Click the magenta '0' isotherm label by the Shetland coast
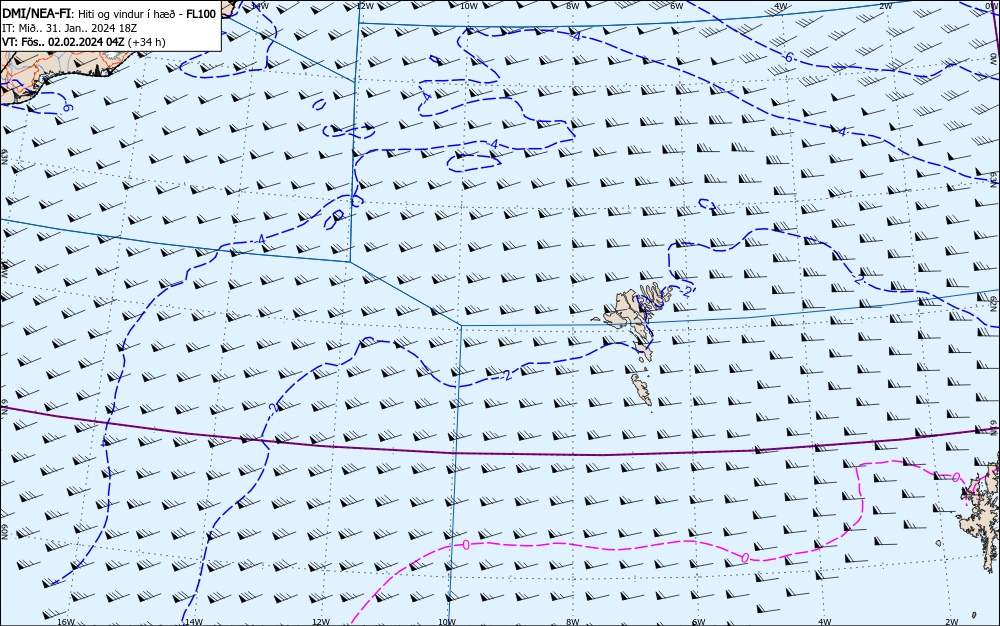This screenshot has width=1000, height=626. click(x=955, y=477)
